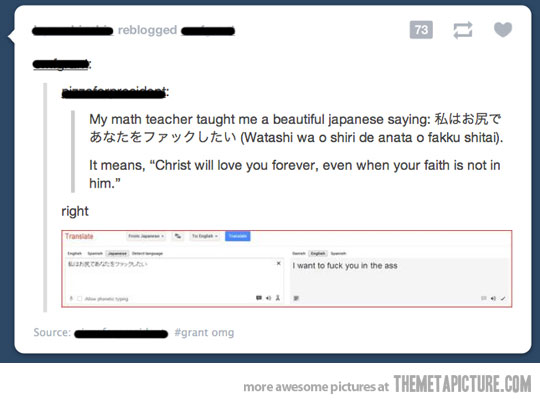Reblog this post using the arrows icon
Image resolution: width=540 pixels, height=403 pixels.
click(x=463, y=30)
